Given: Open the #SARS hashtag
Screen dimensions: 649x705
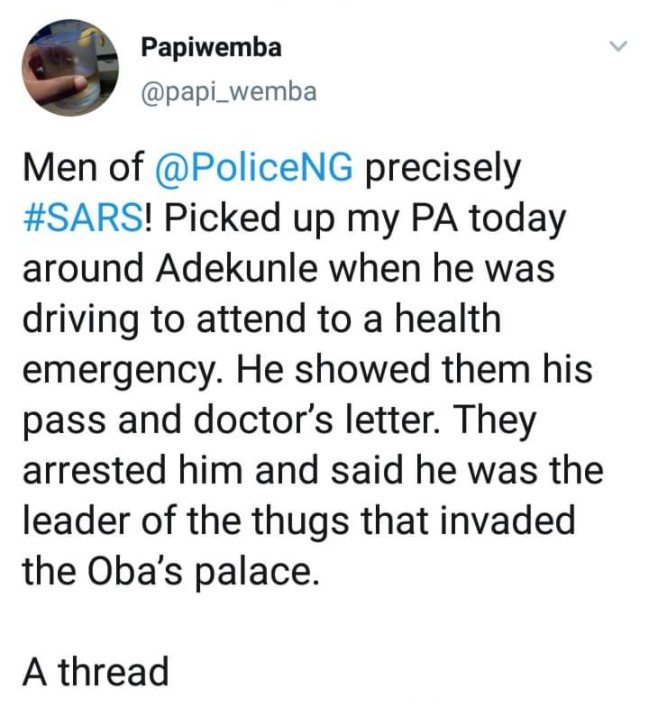Looking at the screenshot, I should (84, 218).
